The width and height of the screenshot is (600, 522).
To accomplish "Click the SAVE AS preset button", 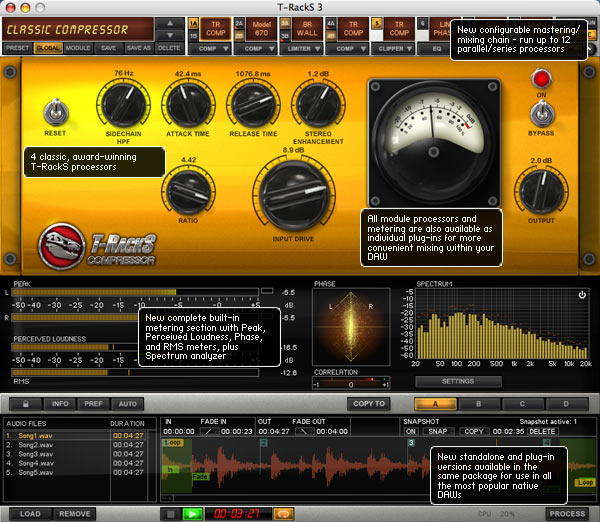I will [139, 48].
